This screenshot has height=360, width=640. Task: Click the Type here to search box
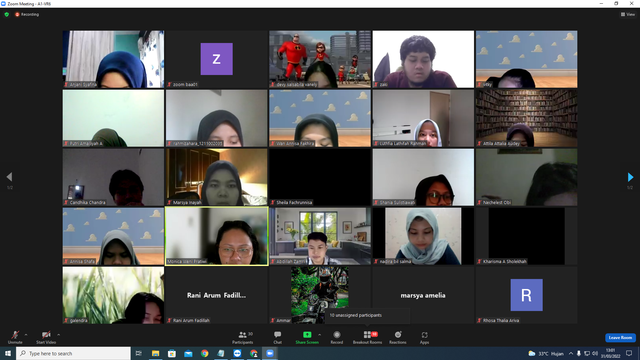(73, 353)
